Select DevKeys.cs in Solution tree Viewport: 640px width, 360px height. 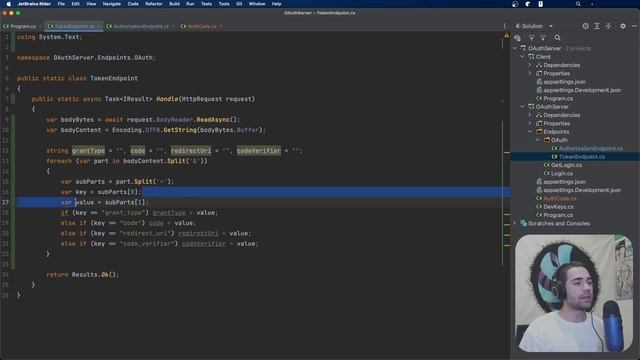[x=558, y=207]
